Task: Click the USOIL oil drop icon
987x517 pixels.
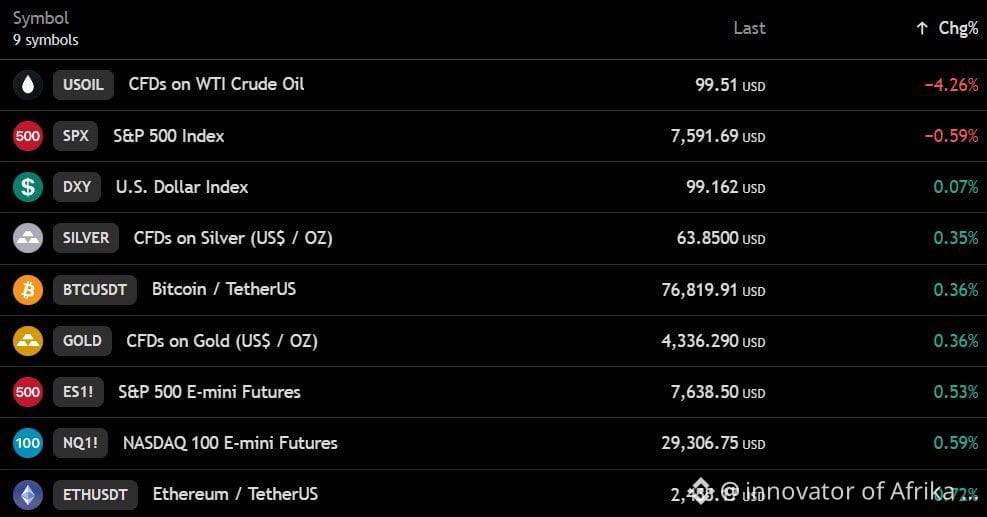Action: [28, 85]
